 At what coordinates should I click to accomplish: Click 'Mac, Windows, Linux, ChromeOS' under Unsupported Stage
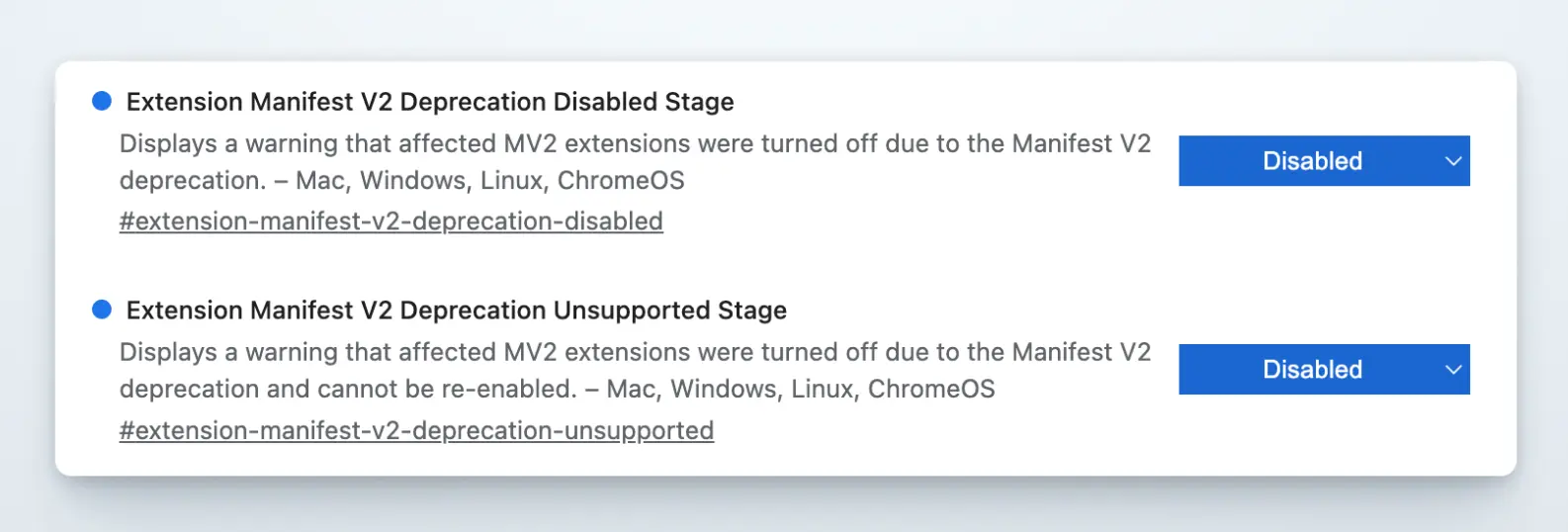click(800, 390)
